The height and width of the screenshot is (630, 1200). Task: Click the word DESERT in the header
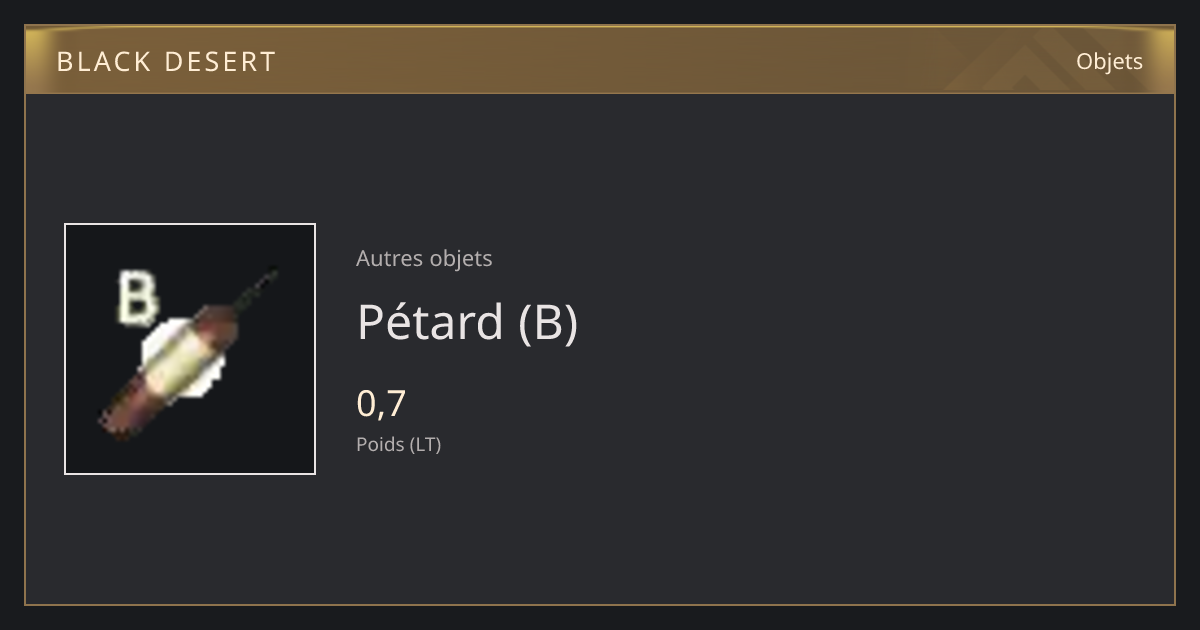[x=220, y=62]
